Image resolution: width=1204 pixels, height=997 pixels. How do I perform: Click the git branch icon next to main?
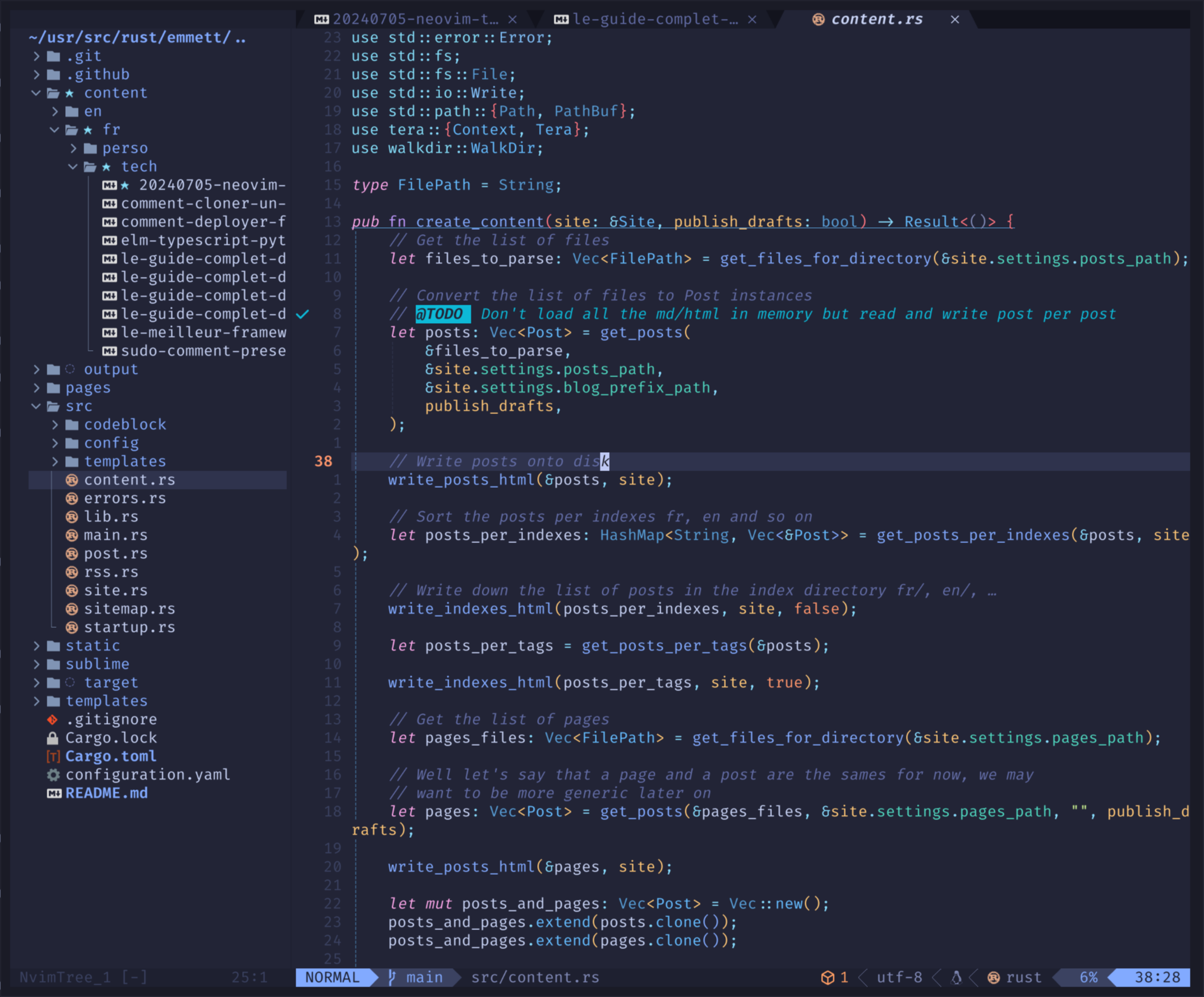click(392, 977)
